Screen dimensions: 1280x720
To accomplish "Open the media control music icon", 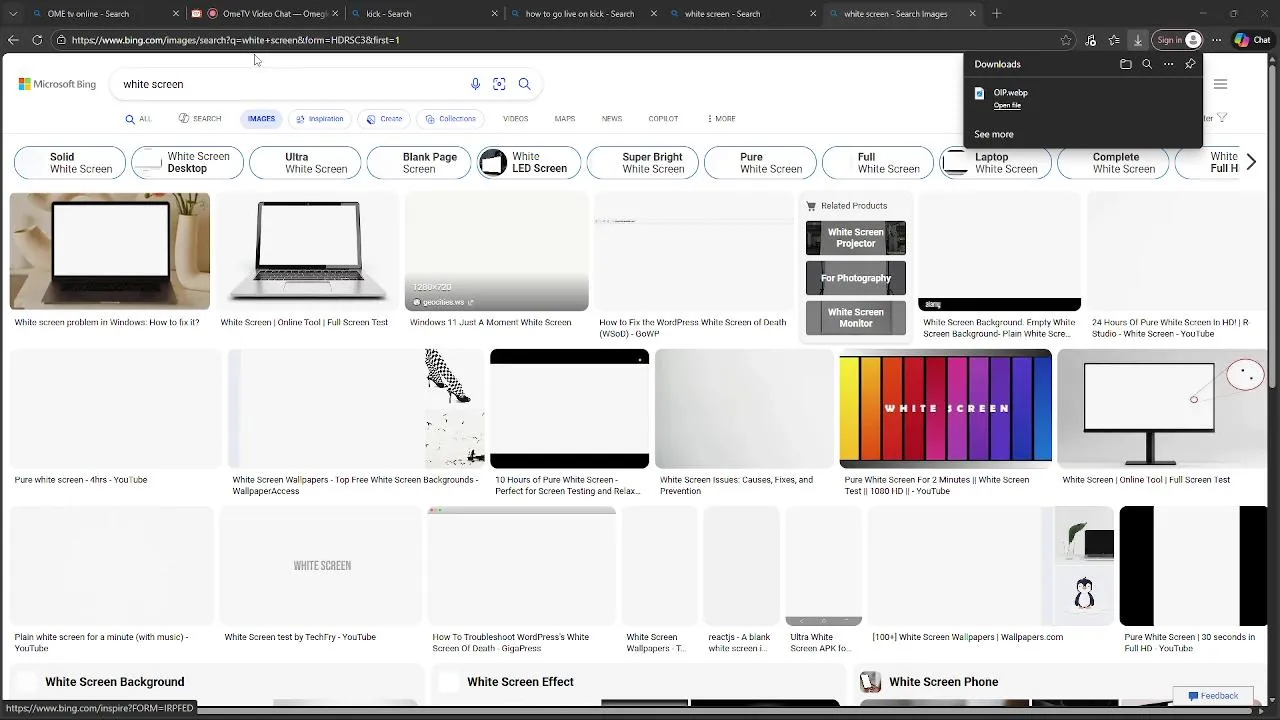I will (x=1090, y=40).
